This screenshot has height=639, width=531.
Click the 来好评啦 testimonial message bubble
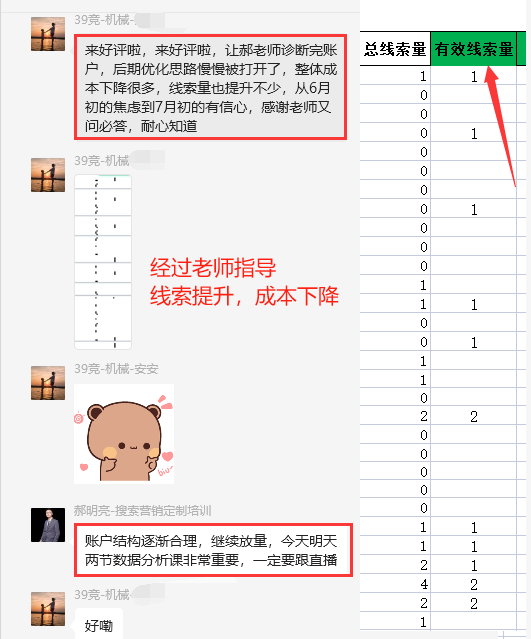[x=210, y=87]
